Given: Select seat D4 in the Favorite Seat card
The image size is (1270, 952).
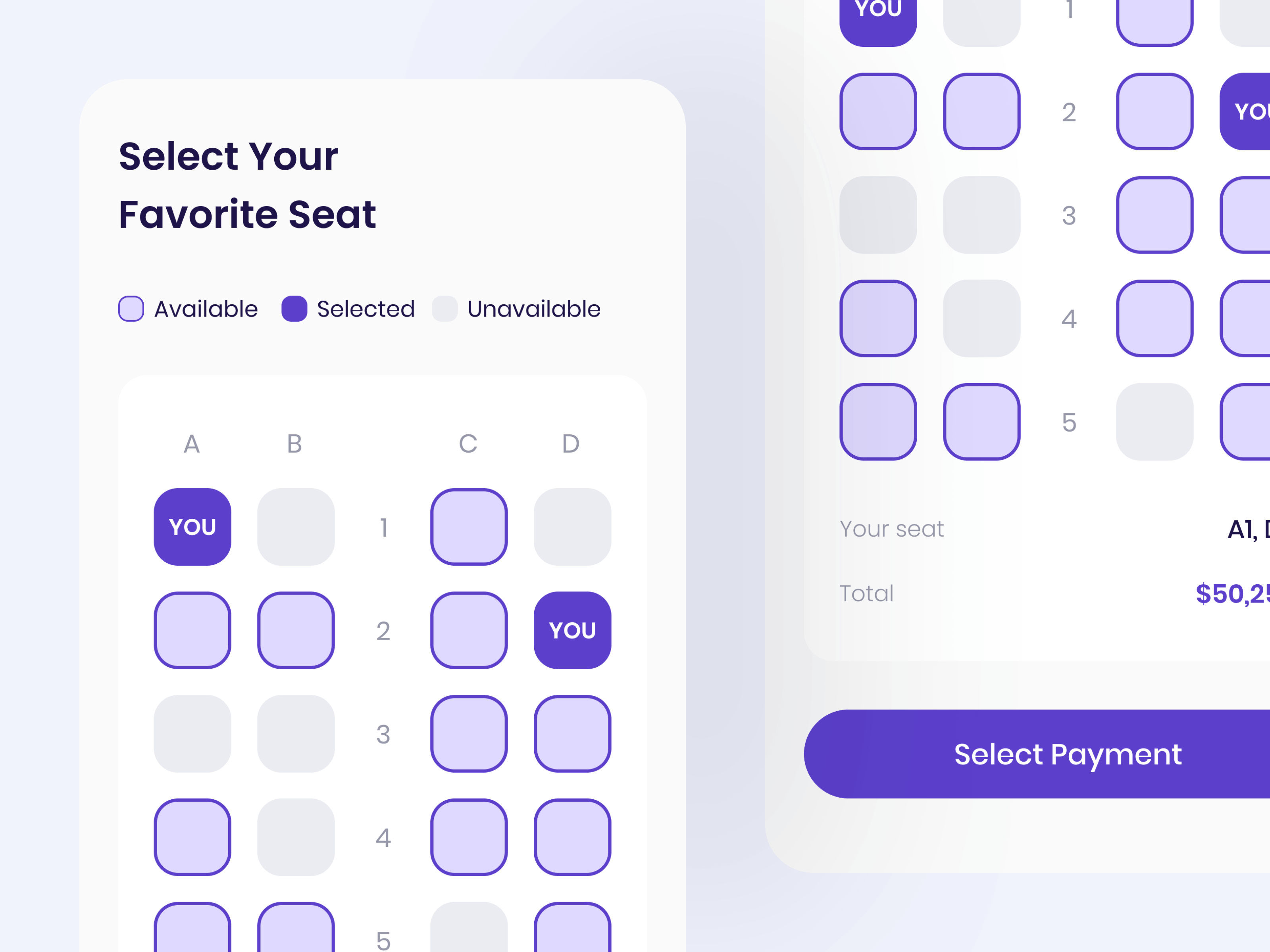Looking at the screenshot, I should tap(572, 837).
